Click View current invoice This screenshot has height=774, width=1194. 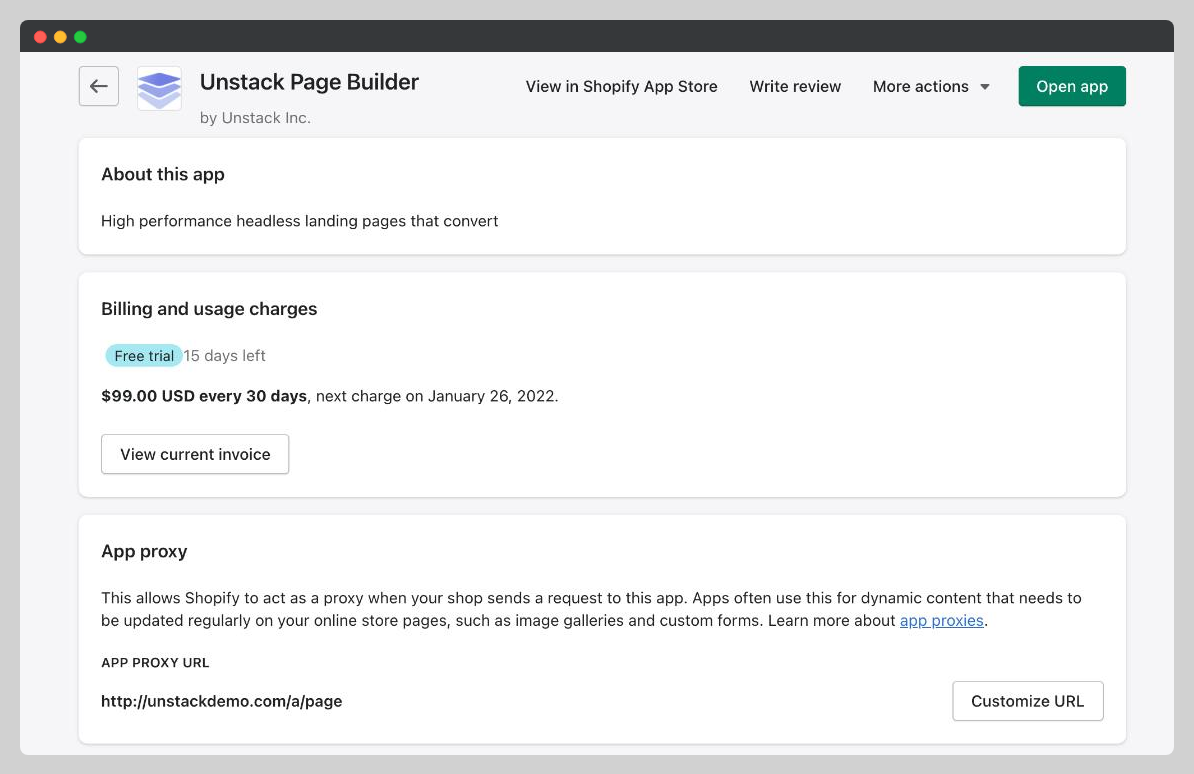pyautogui.click(x=194, y=454)
